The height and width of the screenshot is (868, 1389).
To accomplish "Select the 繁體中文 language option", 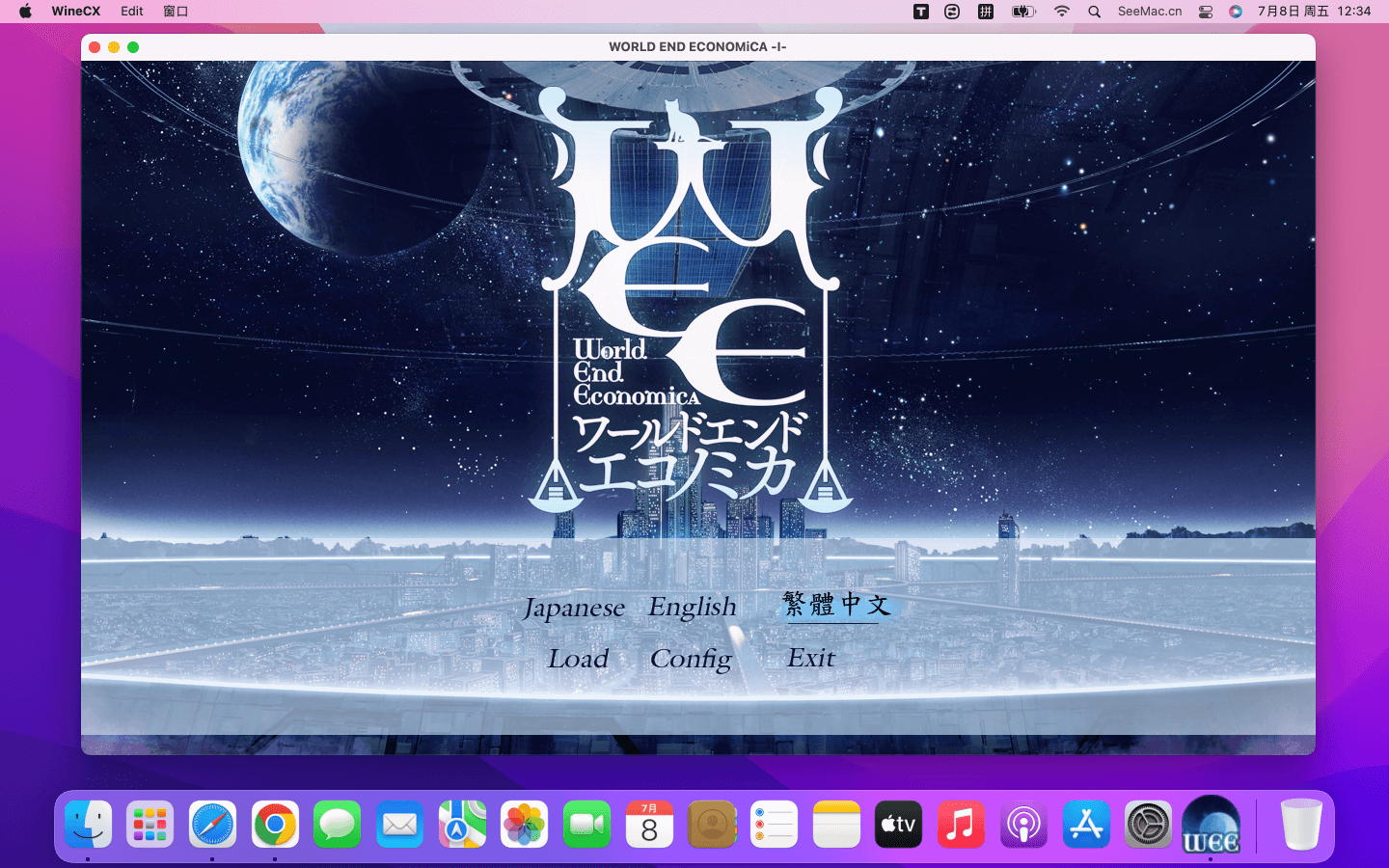I will point(836,605).
